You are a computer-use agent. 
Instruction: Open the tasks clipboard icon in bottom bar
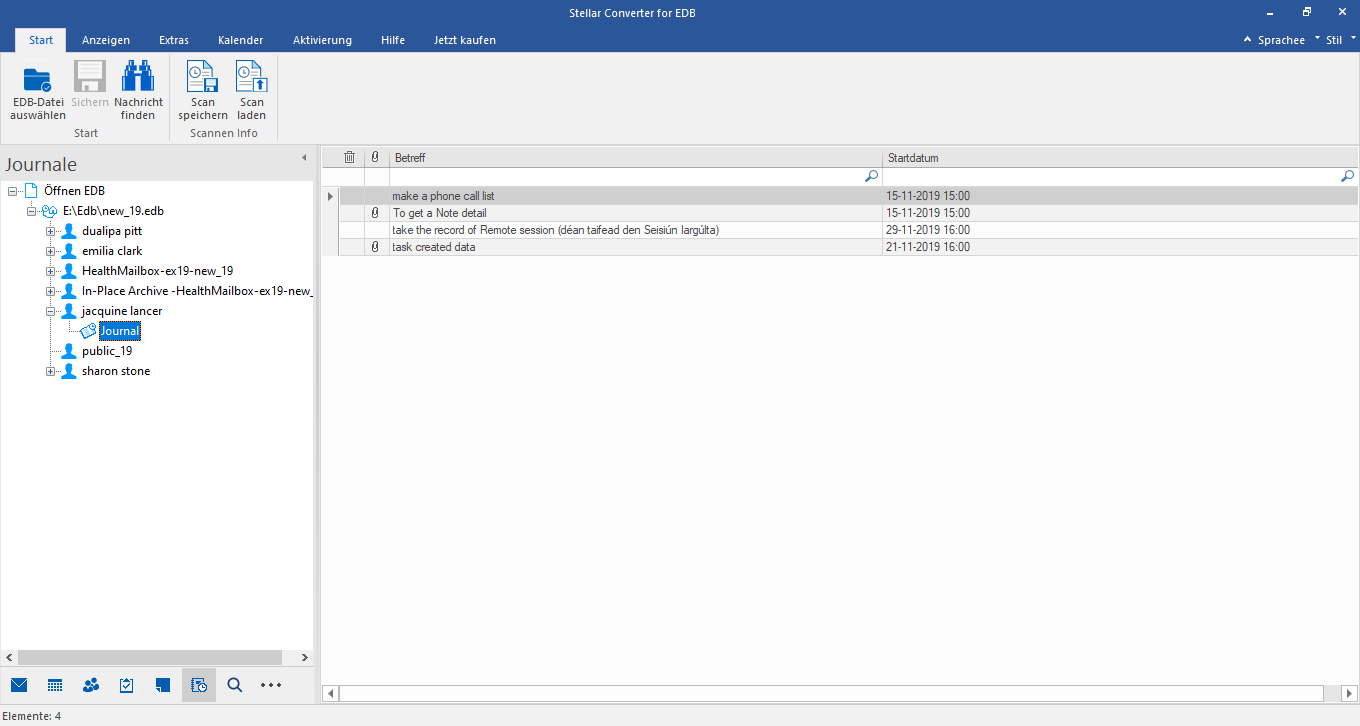127,685
